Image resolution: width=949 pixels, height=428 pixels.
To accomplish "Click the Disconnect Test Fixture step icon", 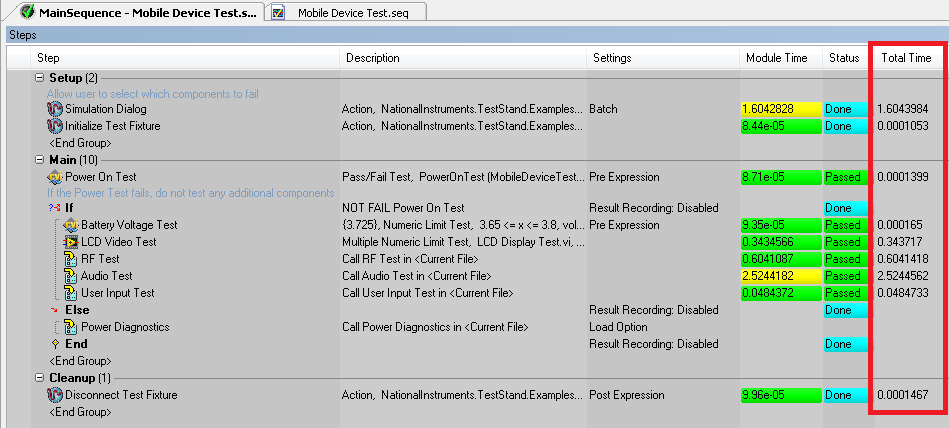I will pyautogui.click(x=55, y=395).
